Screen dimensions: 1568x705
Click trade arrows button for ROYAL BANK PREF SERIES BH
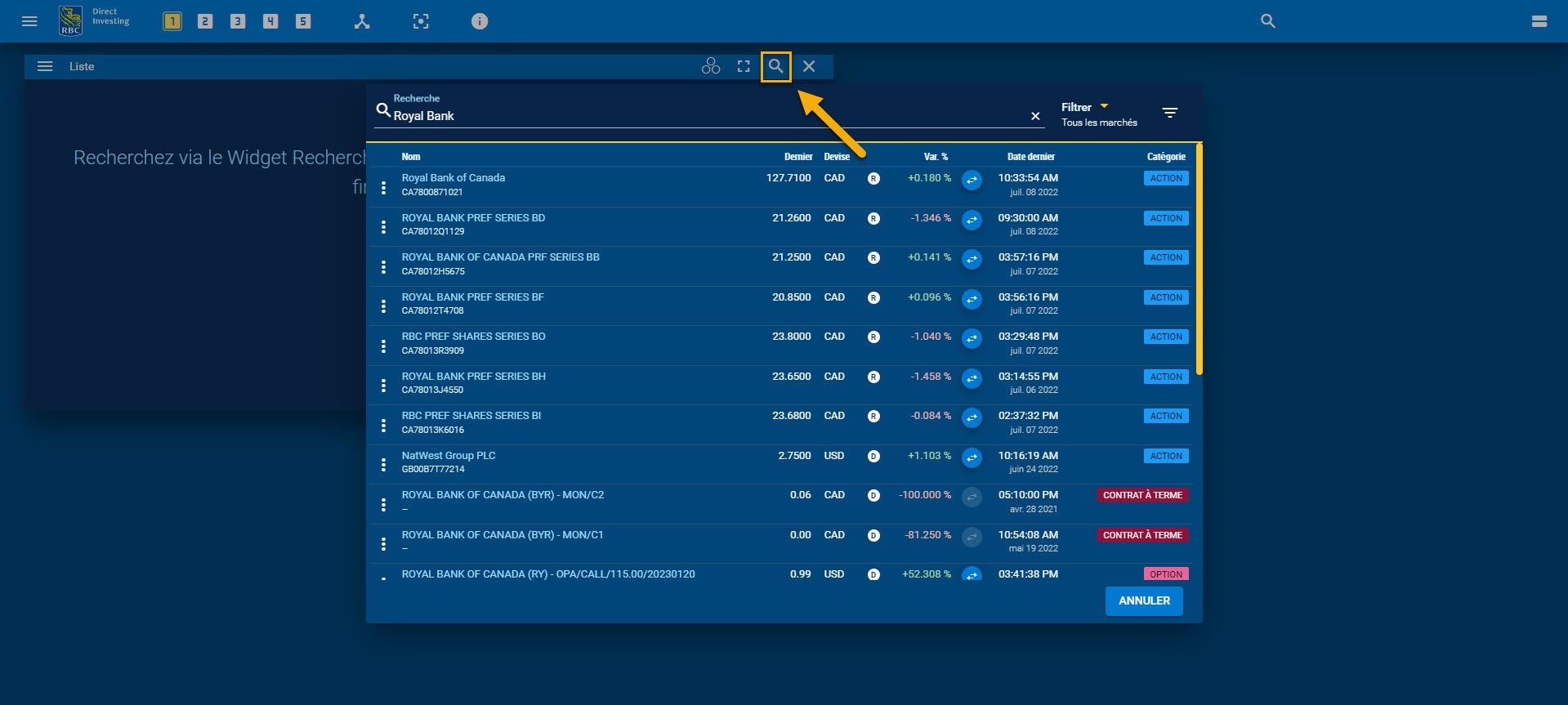[x=972, y=378]
